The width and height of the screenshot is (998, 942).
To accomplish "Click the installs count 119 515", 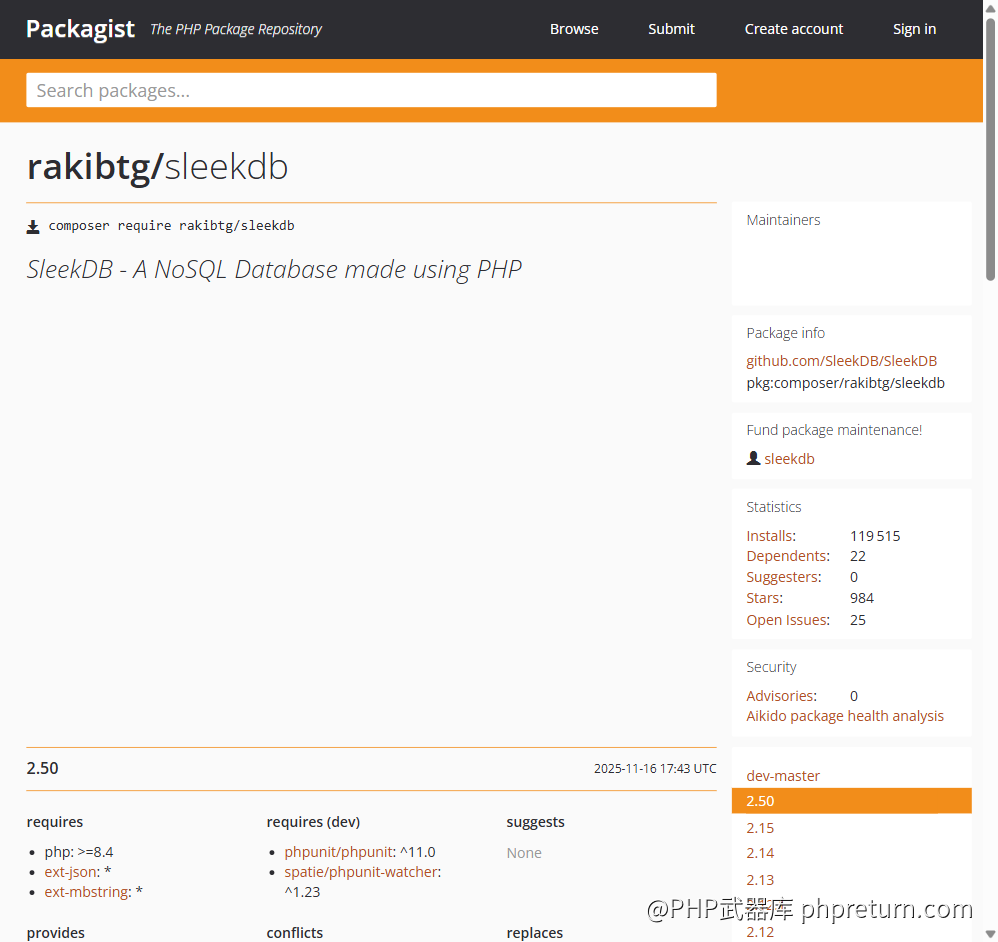I will (x=875, y=536).
